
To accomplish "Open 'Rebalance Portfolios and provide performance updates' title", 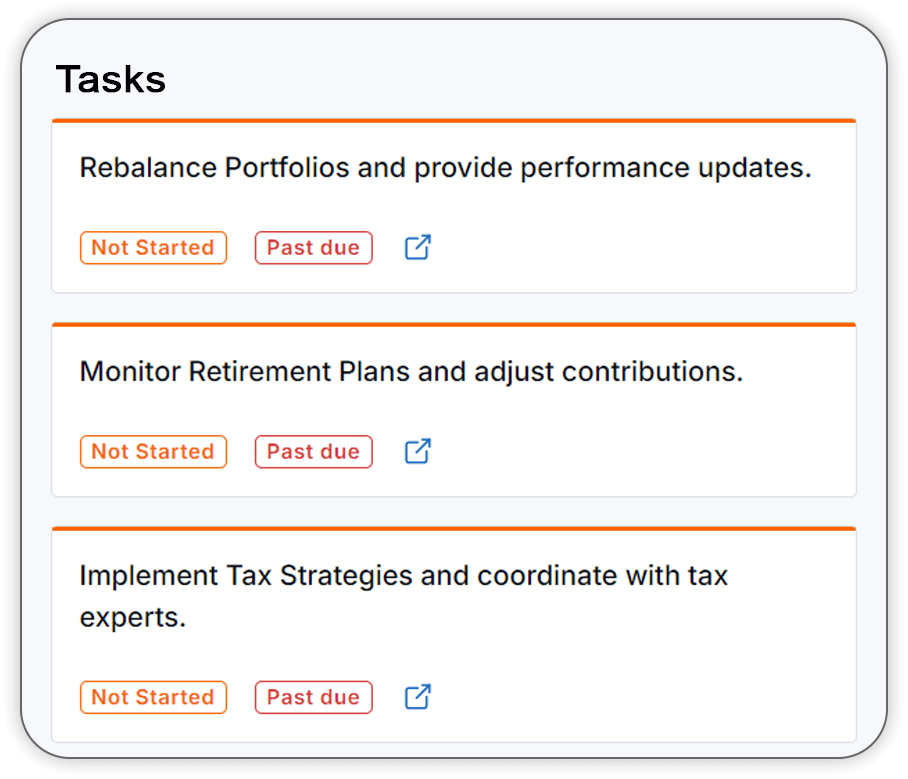I will click(445, 168).
